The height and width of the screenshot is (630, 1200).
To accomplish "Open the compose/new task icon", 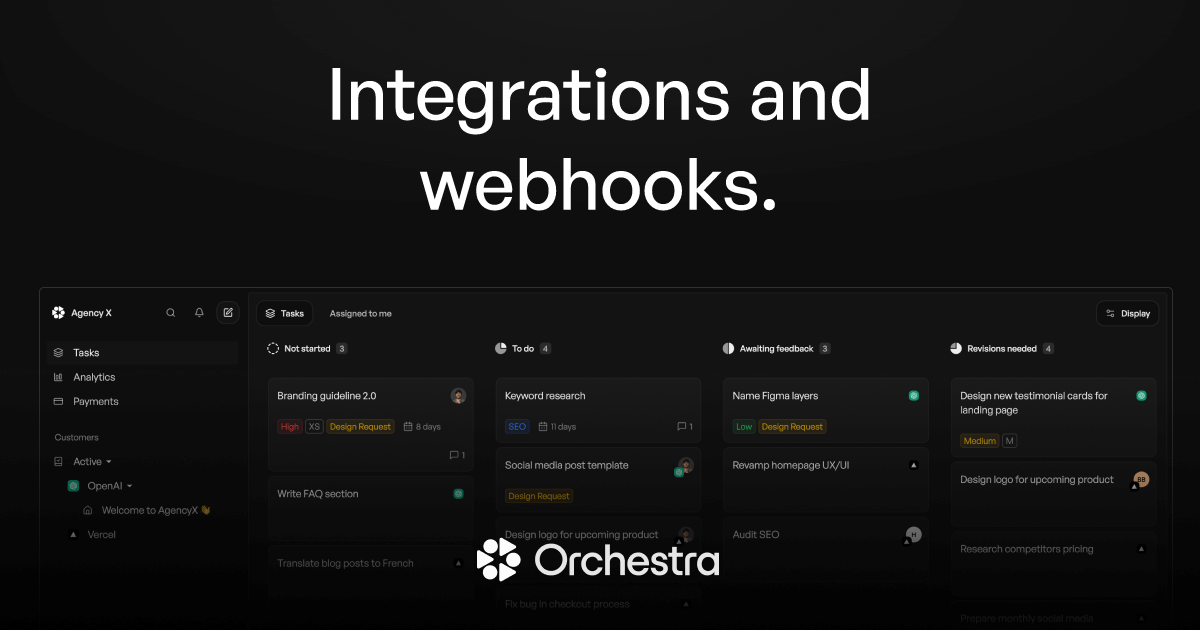I will (228, 312).
